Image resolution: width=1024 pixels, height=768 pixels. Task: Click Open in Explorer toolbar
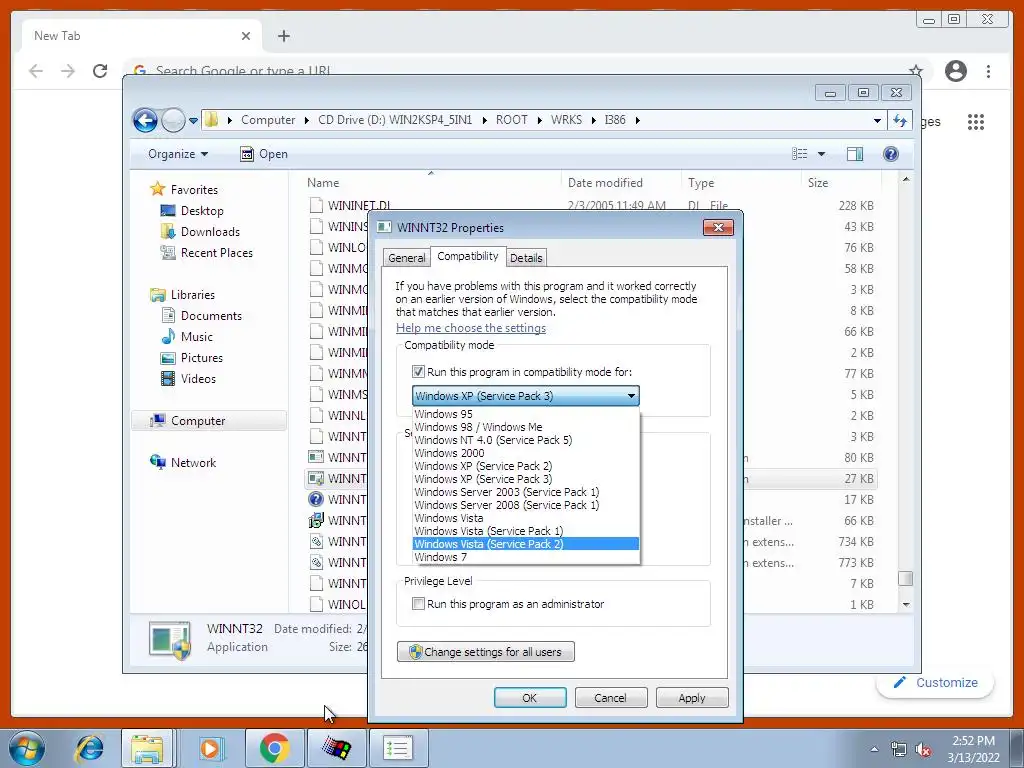pos(264,153)
